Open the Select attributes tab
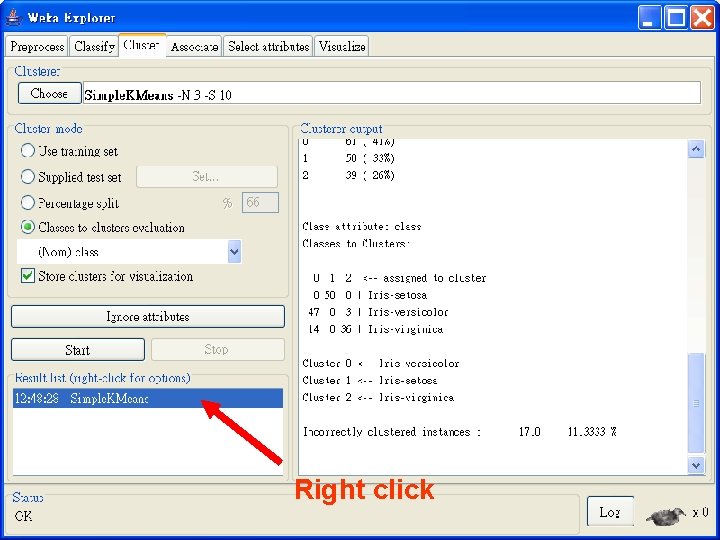720x540 pixels. [x=268, y=46]
